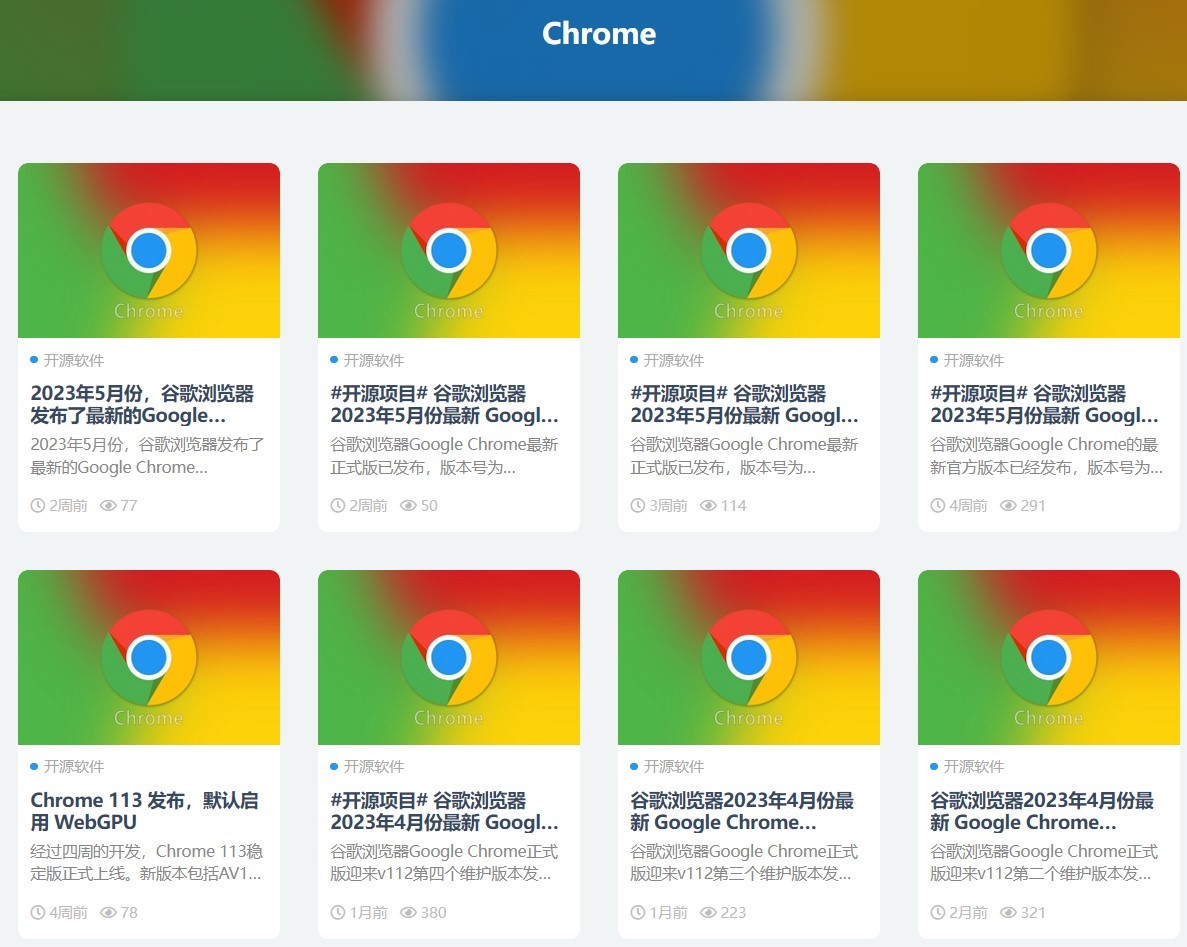Click the clock icon on the 77-views card

pyautogui.click(x=38, y=506)
